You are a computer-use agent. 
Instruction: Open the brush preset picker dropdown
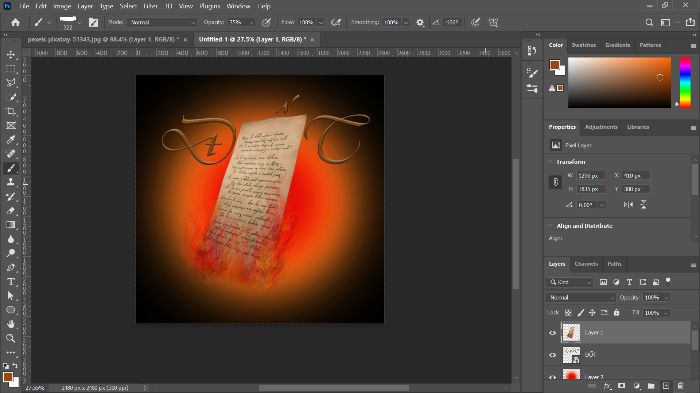(79, 22)
